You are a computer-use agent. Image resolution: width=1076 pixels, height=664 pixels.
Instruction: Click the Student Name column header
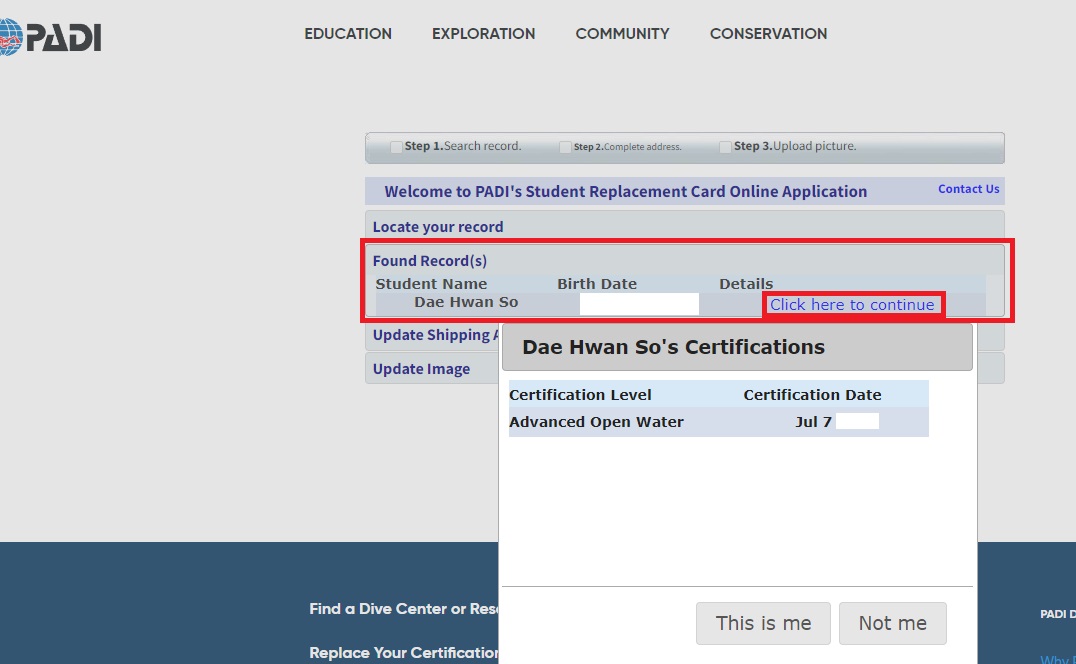(x=431, y=284)
